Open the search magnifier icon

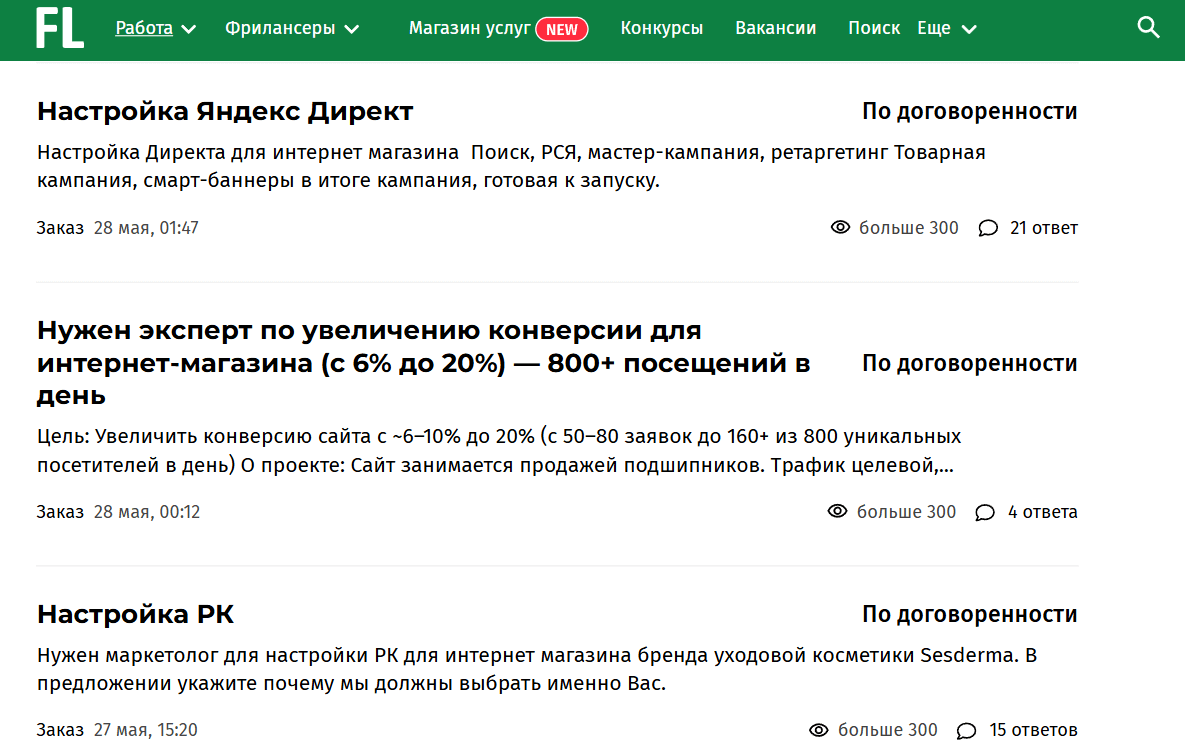[1148, 28]
